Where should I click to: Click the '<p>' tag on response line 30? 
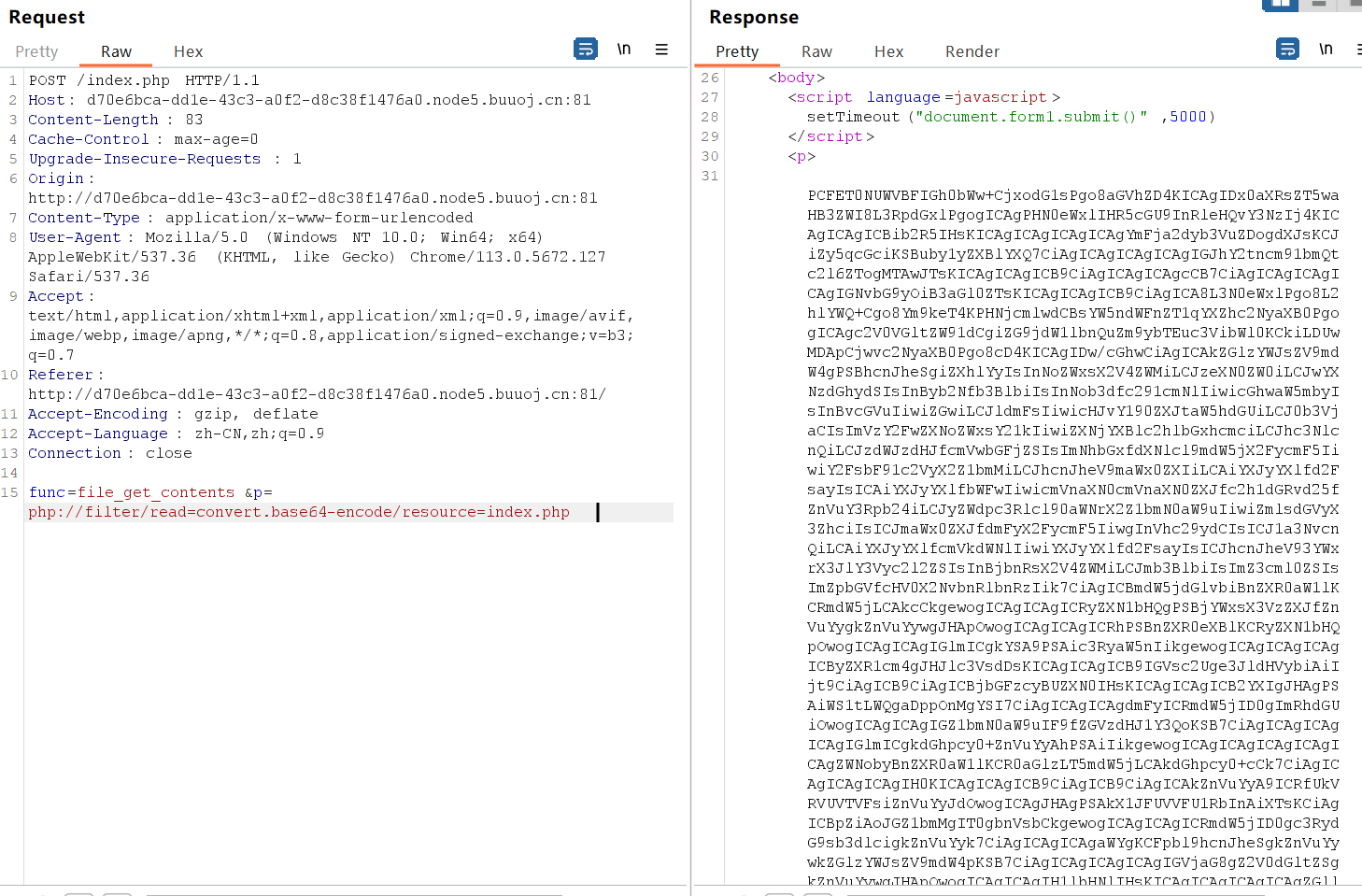point(802,156)
